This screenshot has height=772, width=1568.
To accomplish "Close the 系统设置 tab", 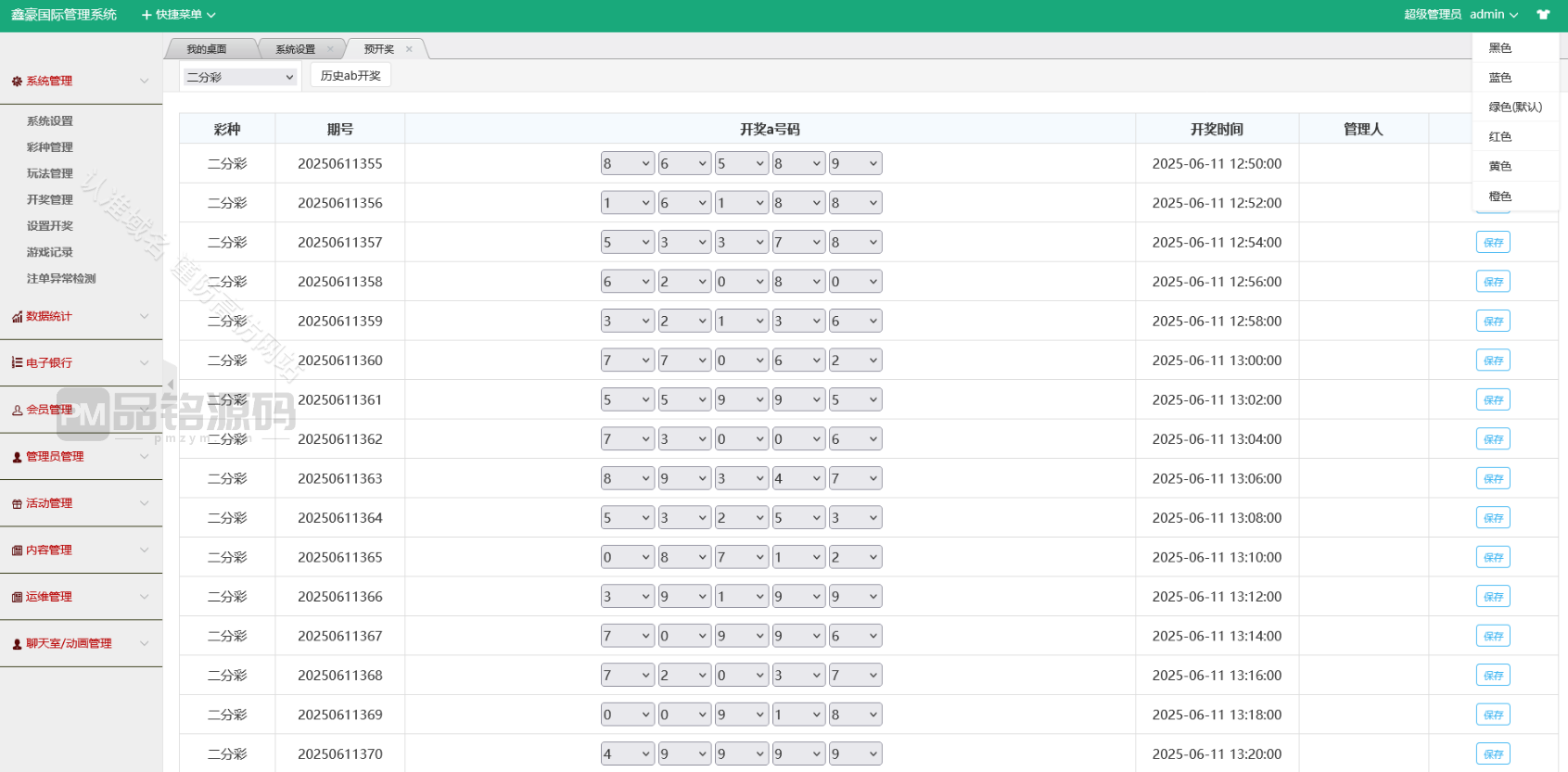I will pos(330,49).
